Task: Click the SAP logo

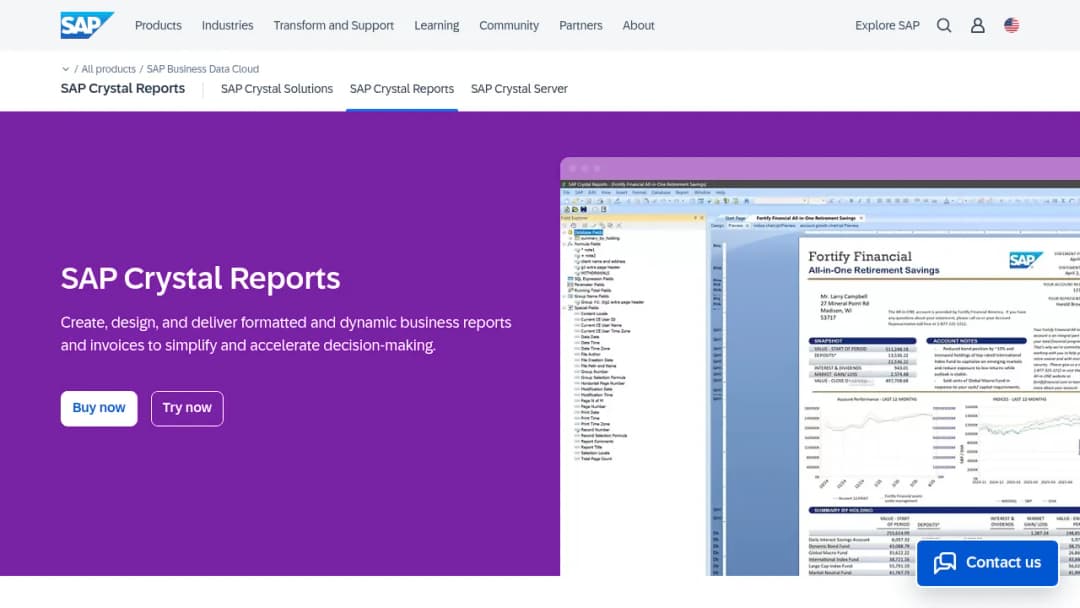Action: coord(87,25)
